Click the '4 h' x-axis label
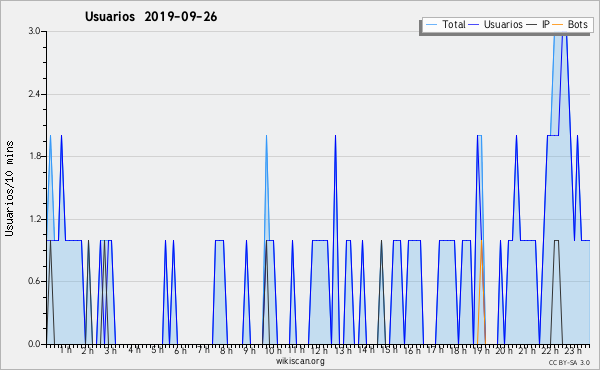The height and width of the screenshot is (370, 600). pos(134,350)
